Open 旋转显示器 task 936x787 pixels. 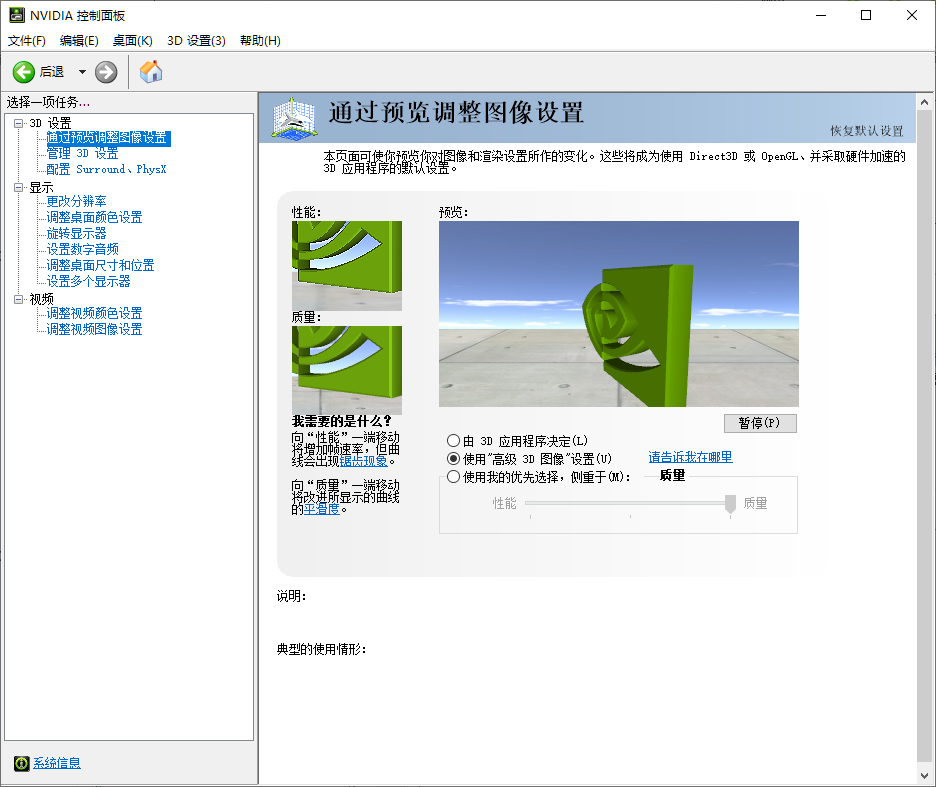click(x=76, y=233)
